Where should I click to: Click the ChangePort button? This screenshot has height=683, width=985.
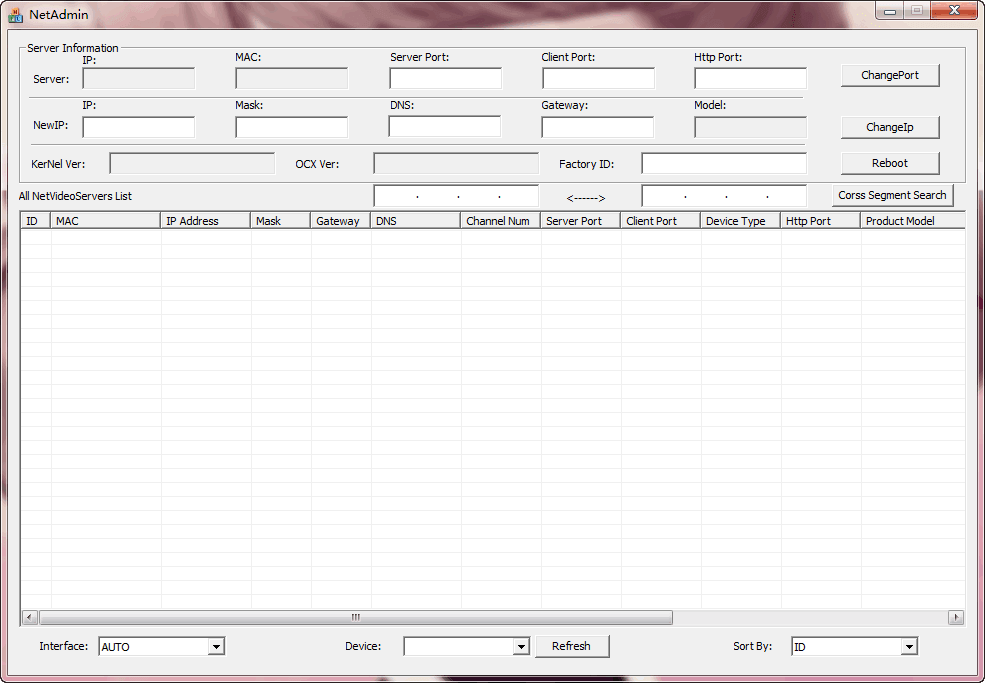(889, 75)
